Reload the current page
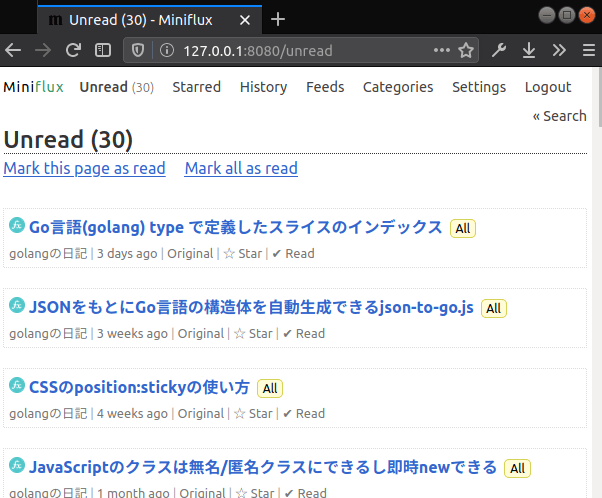The height and width of the screenshot is (498, 602). 73,50
